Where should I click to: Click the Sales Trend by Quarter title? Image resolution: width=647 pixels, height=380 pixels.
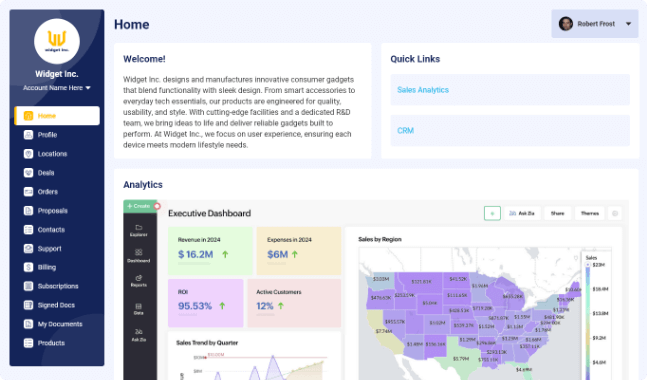(x=207, y=343)
